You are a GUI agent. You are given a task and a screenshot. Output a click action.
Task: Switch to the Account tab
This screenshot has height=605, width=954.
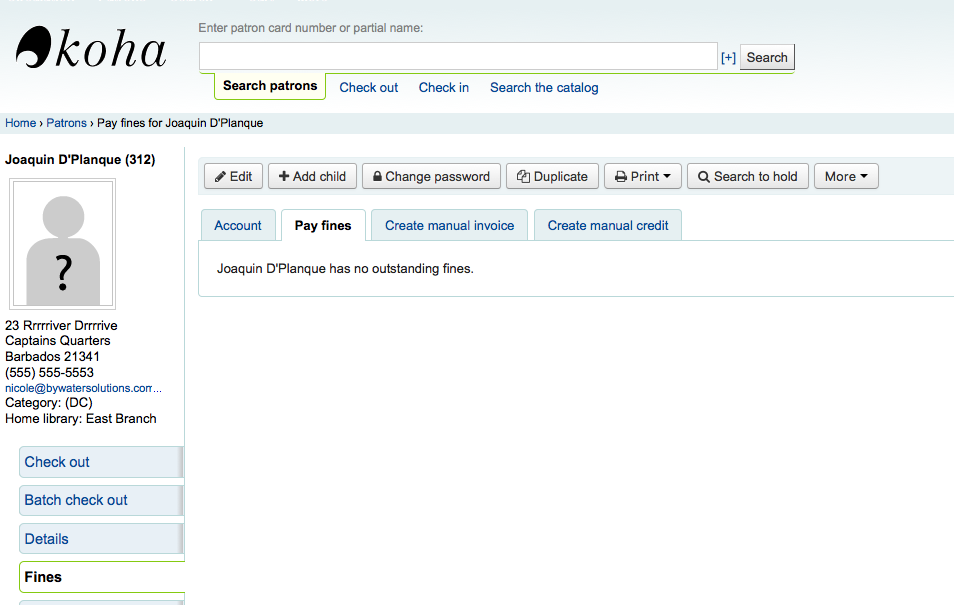pyautogui.click(x=238, y=225)
